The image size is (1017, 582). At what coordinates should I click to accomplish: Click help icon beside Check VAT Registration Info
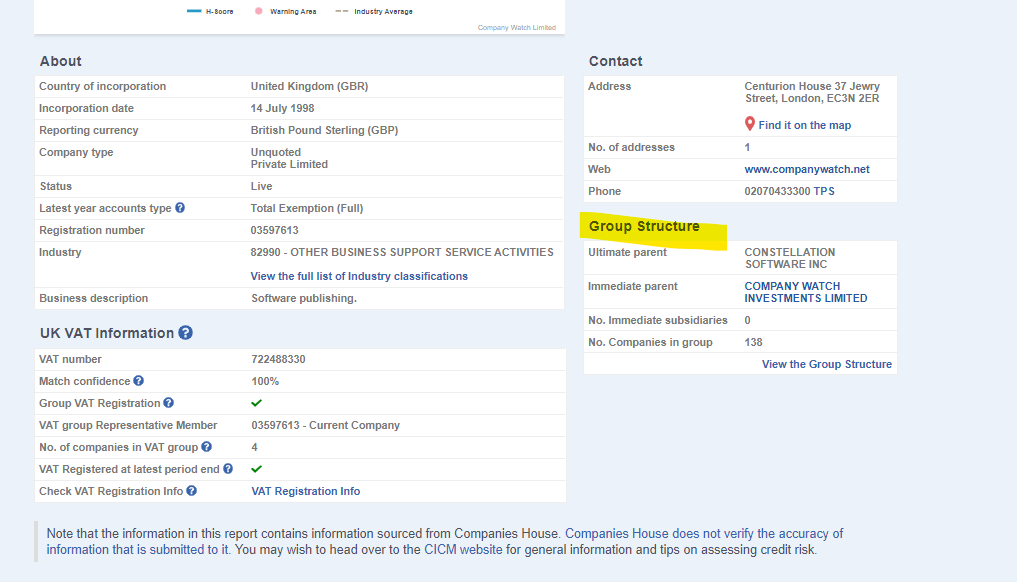click(x=191, y=491)
